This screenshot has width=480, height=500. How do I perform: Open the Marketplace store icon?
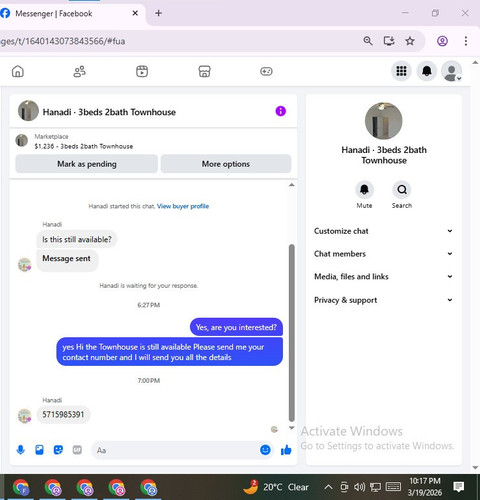204,71
